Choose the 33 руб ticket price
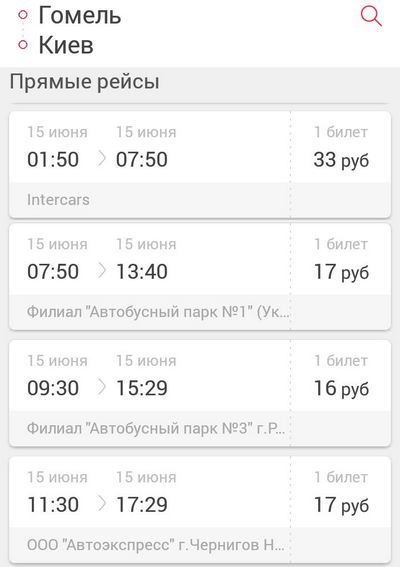The height and width of the screenshot is (567, 400). 341,160
